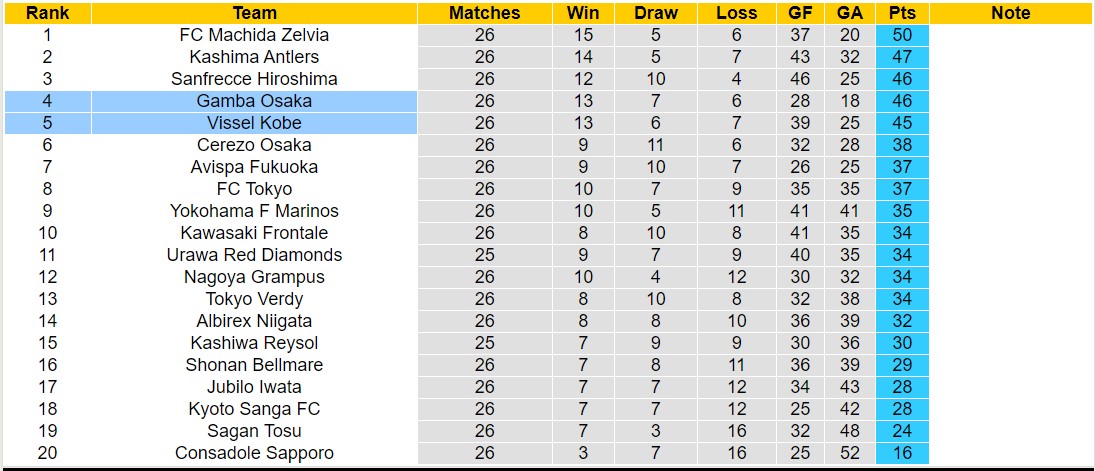This screenshot has width=1095, height=471.
Task: Open the Vissel Kobe team entry
Action: click(x=254, y=123)
